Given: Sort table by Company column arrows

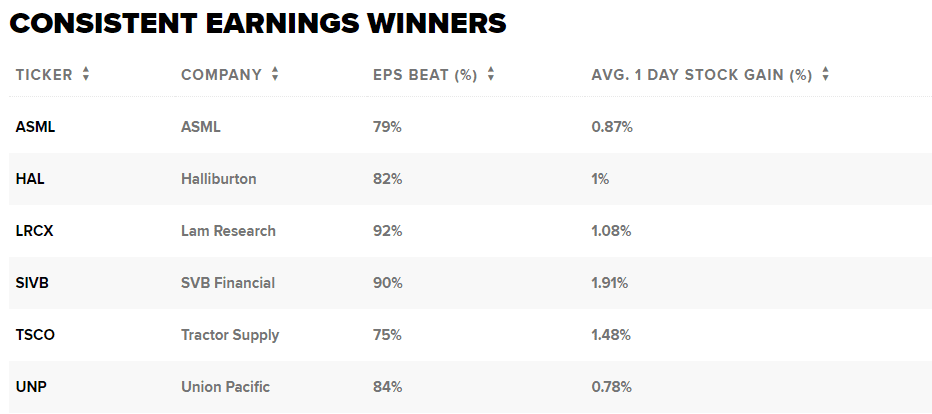Looking at the screenshot, I should (275, 75).
